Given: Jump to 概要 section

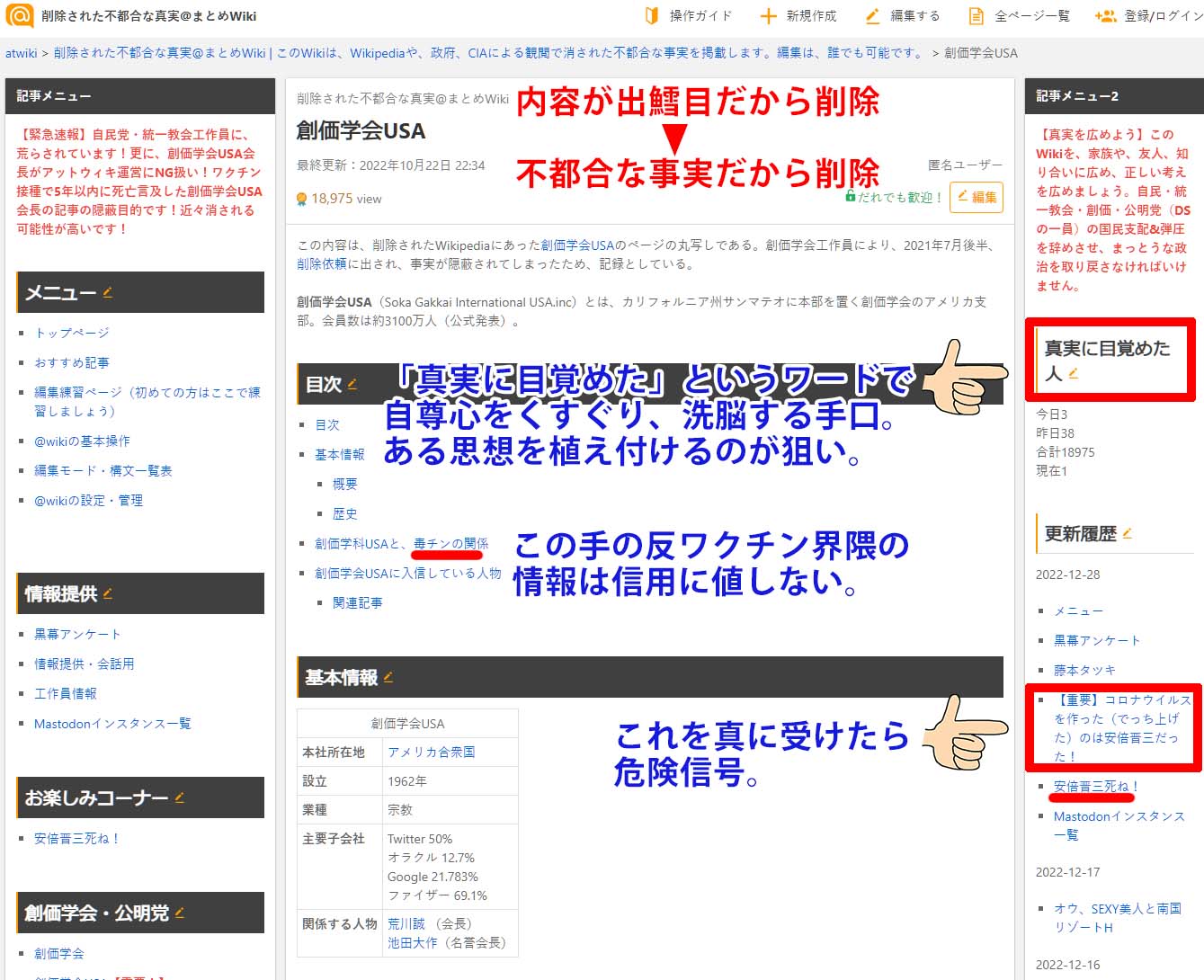Looking at the screenshot, I should pos(345,484).
